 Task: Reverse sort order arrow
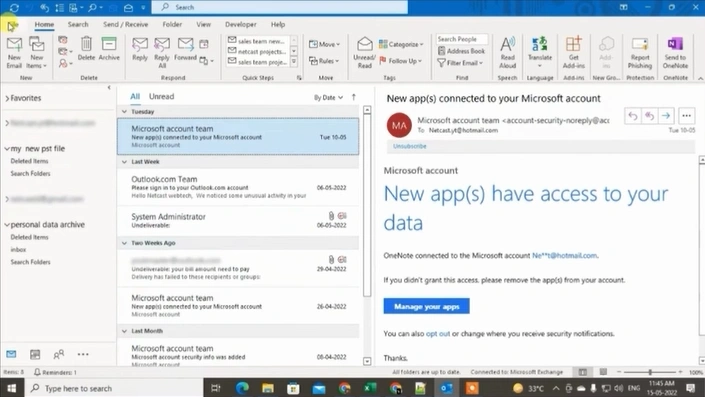(x=354, y=97)
